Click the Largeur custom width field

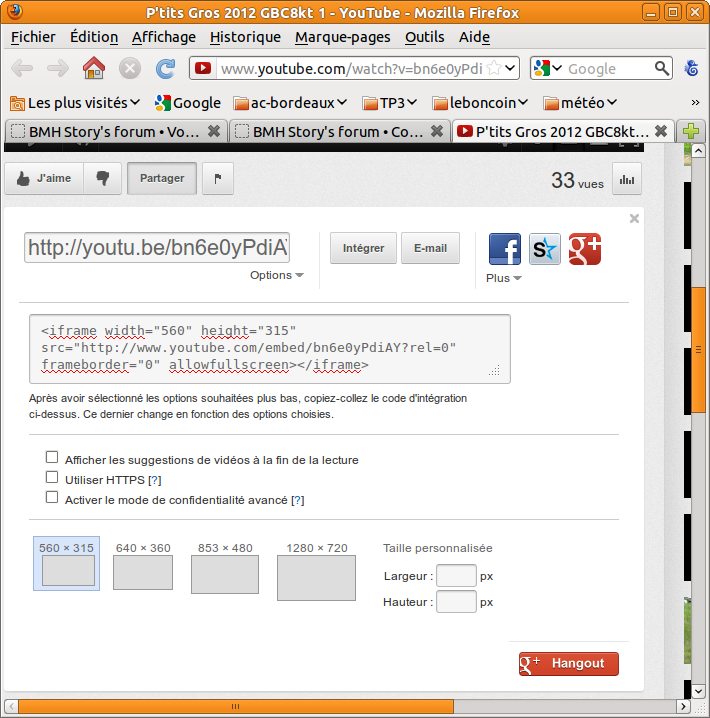456,576
